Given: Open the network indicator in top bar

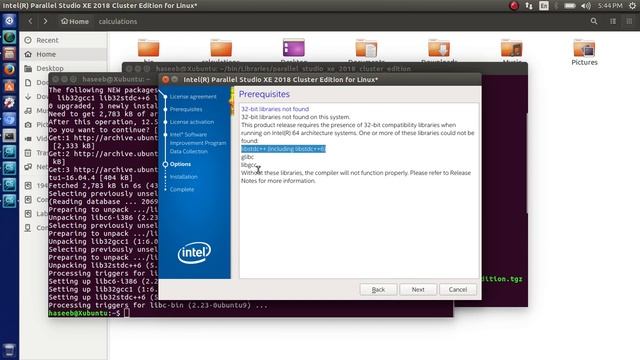Looking at the screenshot, I should [529, 6].
